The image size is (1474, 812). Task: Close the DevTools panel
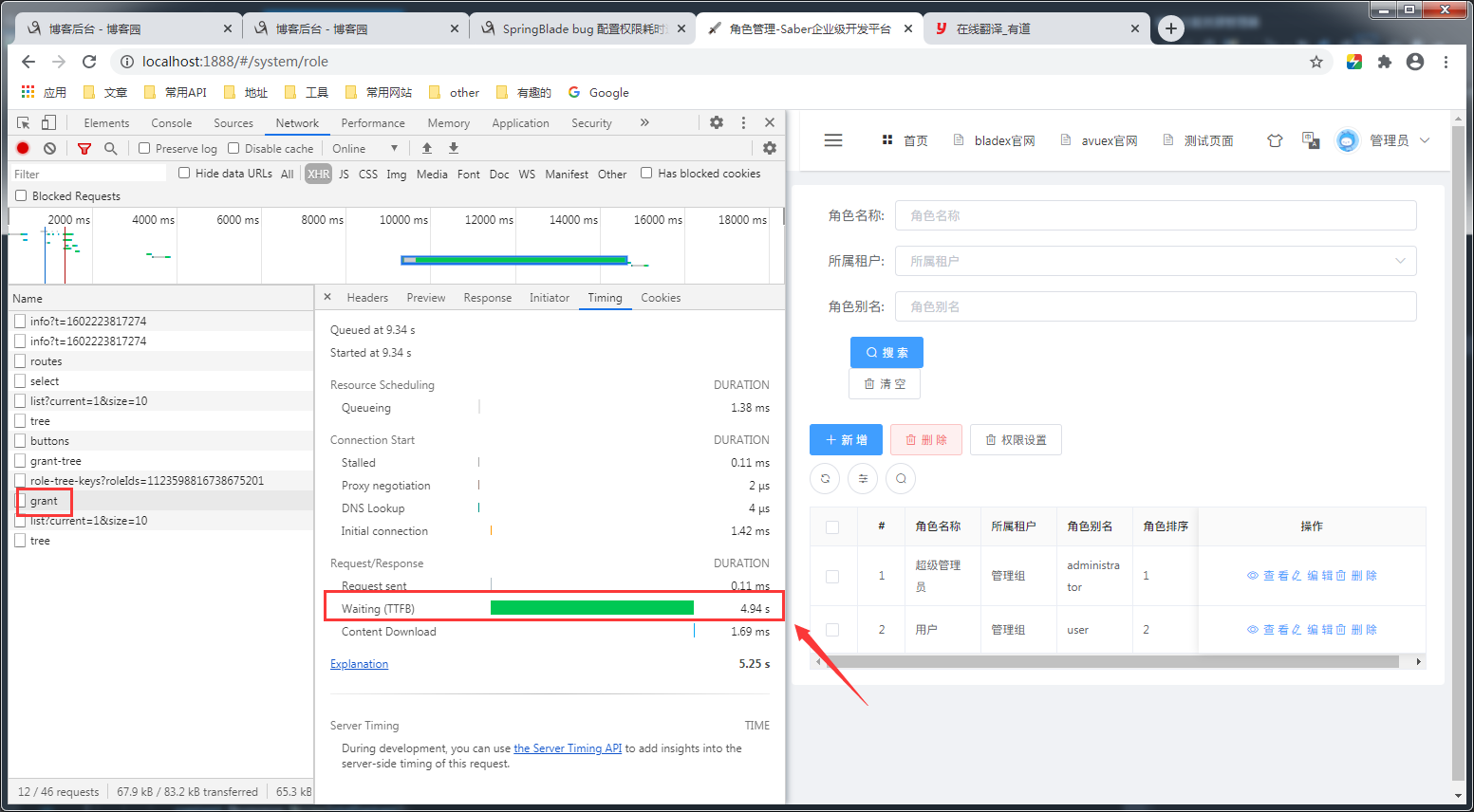click(x=770, y=122)
